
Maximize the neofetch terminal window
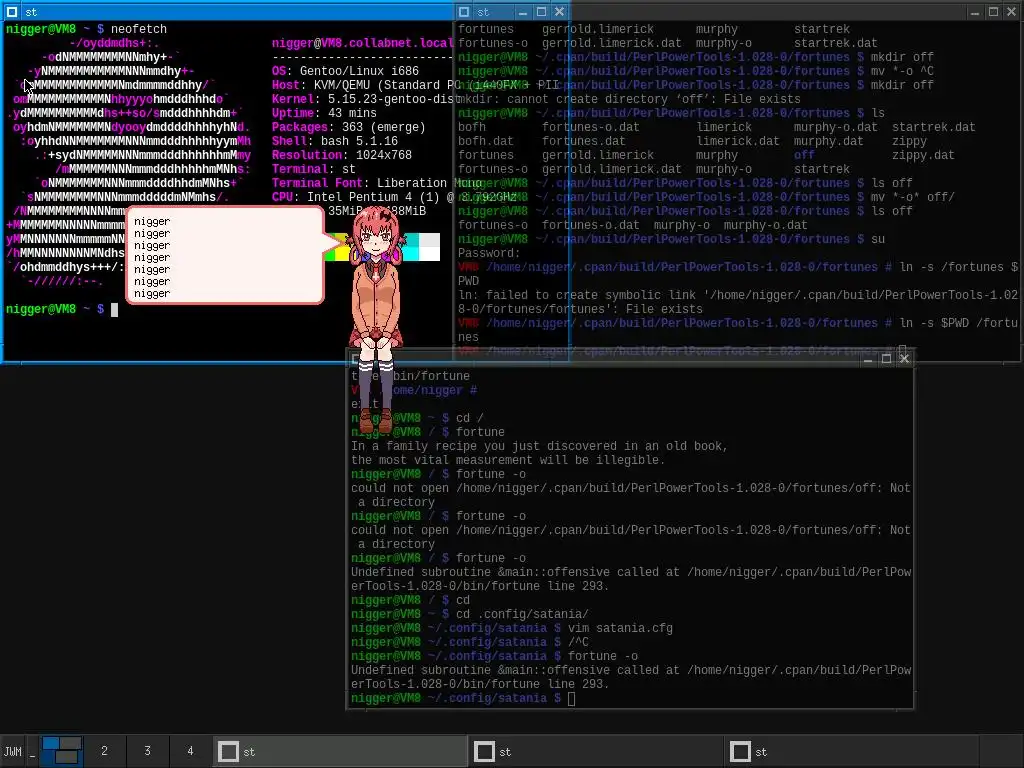(x=541, y=12)
